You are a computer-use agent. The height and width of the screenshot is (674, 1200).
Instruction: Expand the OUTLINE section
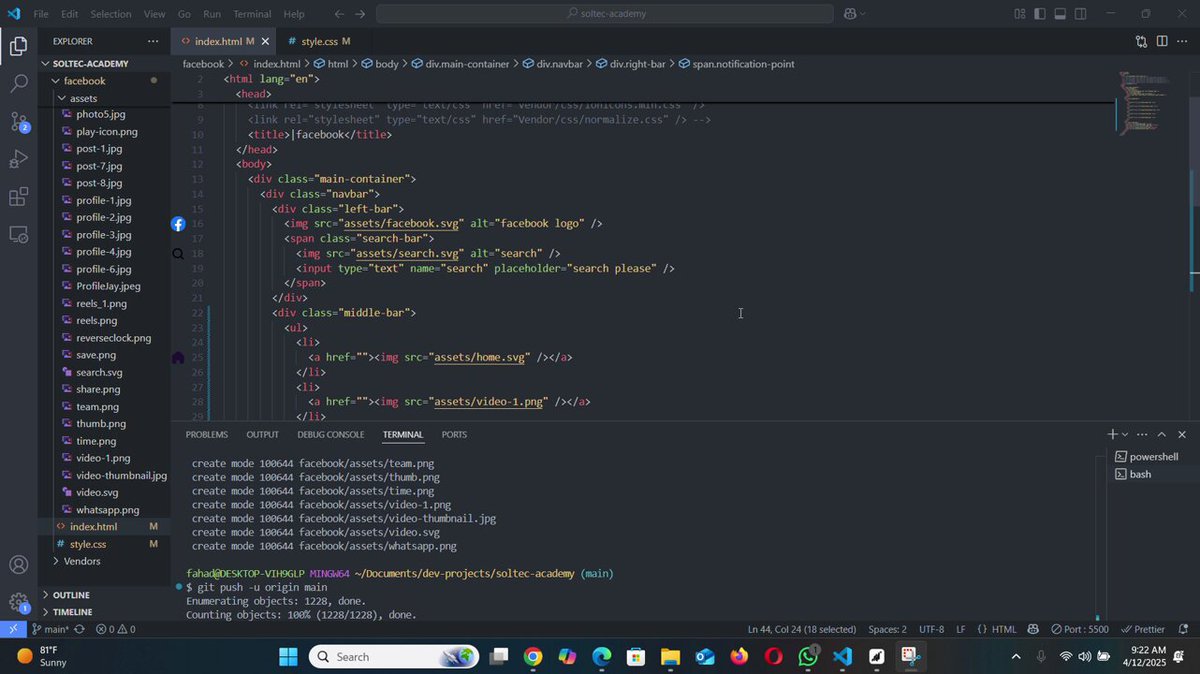(x=71, y=595)
